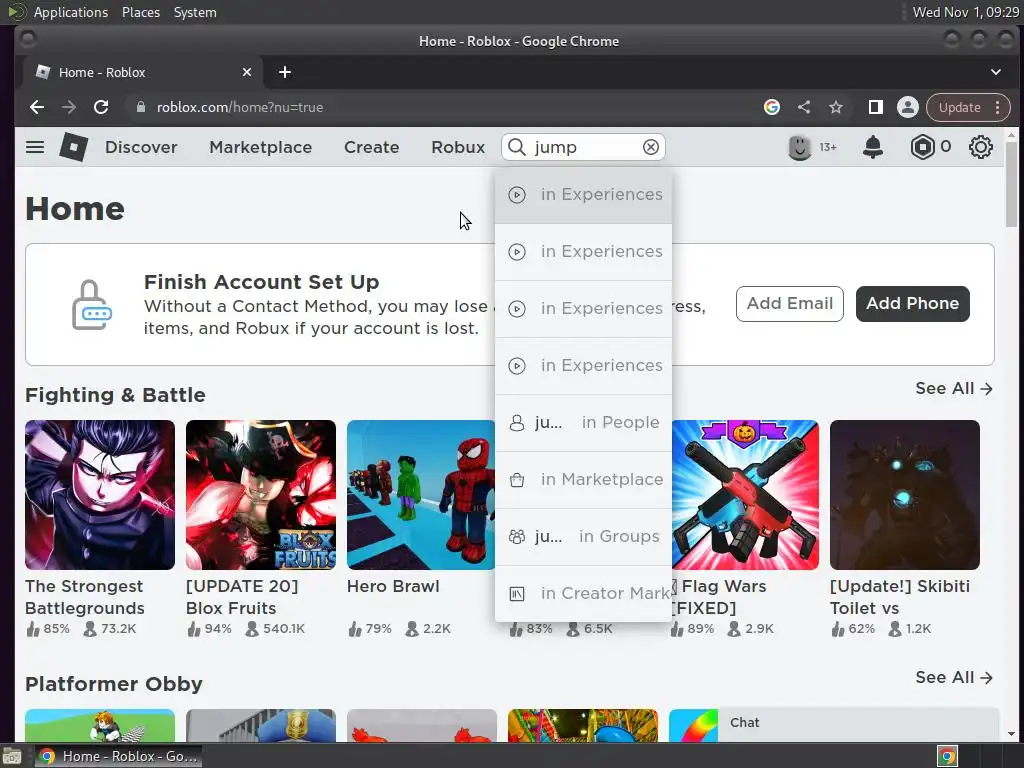
Task: Click the page vertical scrollbar thumb
Action: pyautogui.click(x=1011, y=184)
